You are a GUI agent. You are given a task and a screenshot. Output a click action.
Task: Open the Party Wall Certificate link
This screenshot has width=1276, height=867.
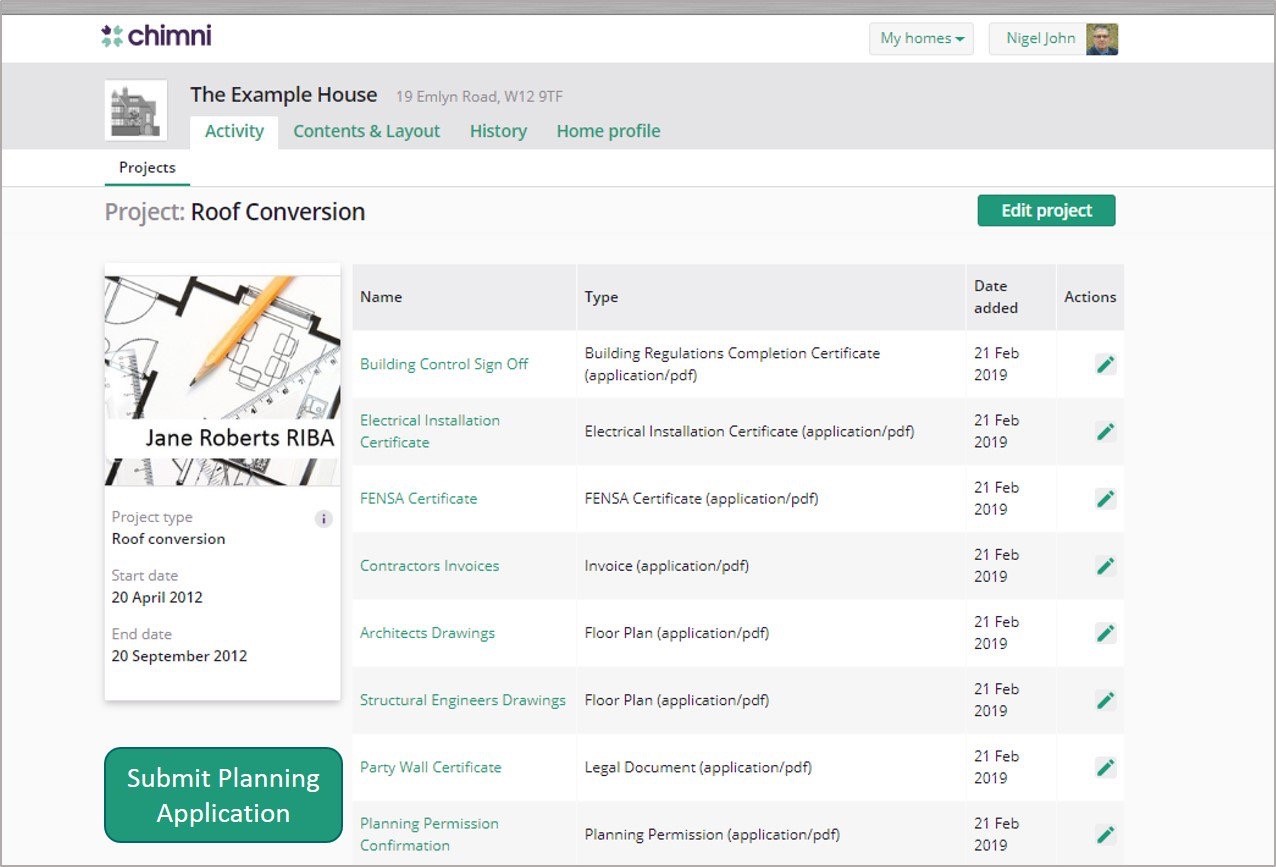pyautogui.click(x=430, y=767)
